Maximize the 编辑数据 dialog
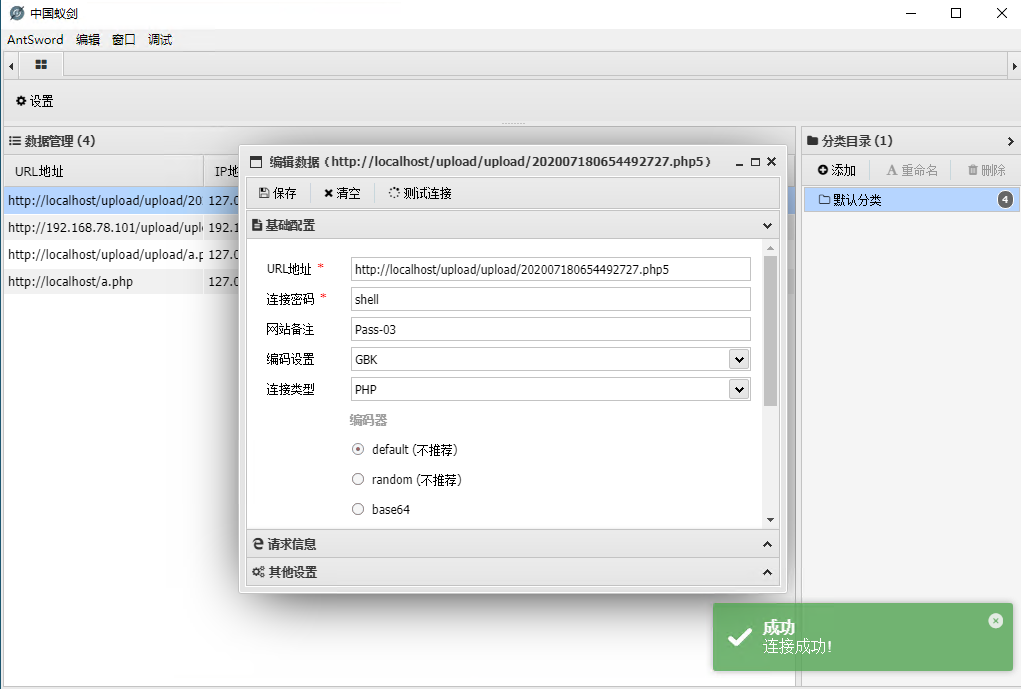Viewport: 1021px width, 689px height. 755,162
